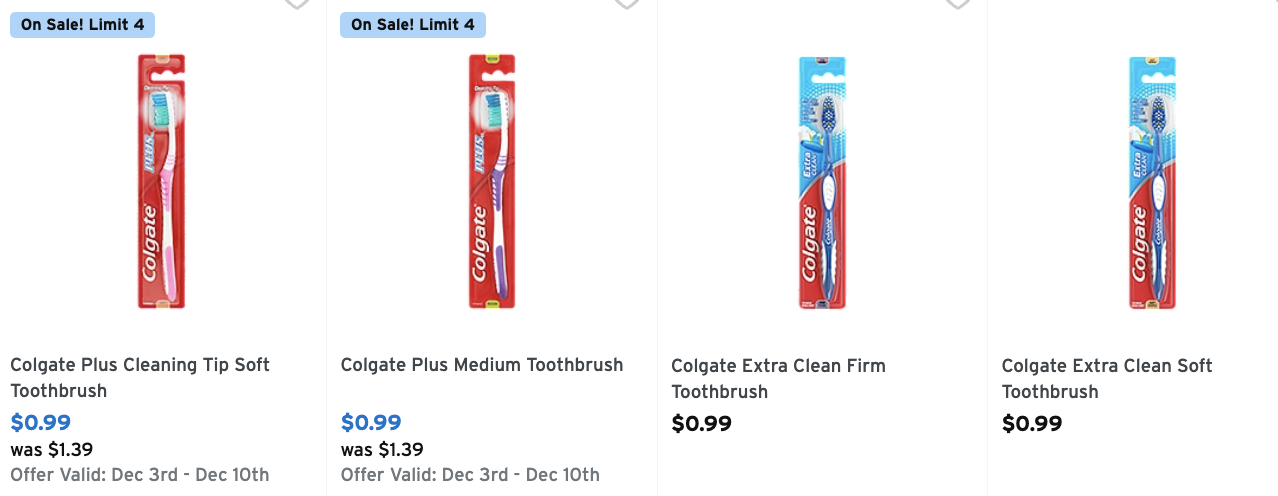This screenshot has width=1278, height=496.
Task: Click the $0.99 price under Extra Clean Firm
Action: [701, 424]
